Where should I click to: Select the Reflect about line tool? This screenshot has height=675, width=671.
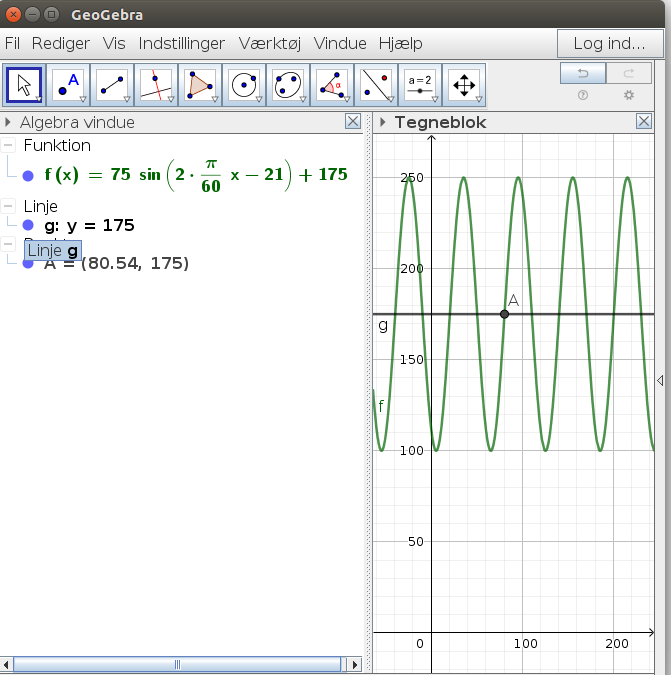click(x=375, y=85)
